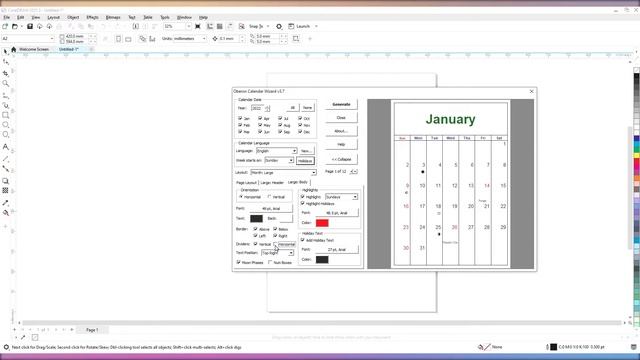640x360 pixels.
Task: Select the Shape edit tool
Action: pyautogui.click(x=5, y=62)
